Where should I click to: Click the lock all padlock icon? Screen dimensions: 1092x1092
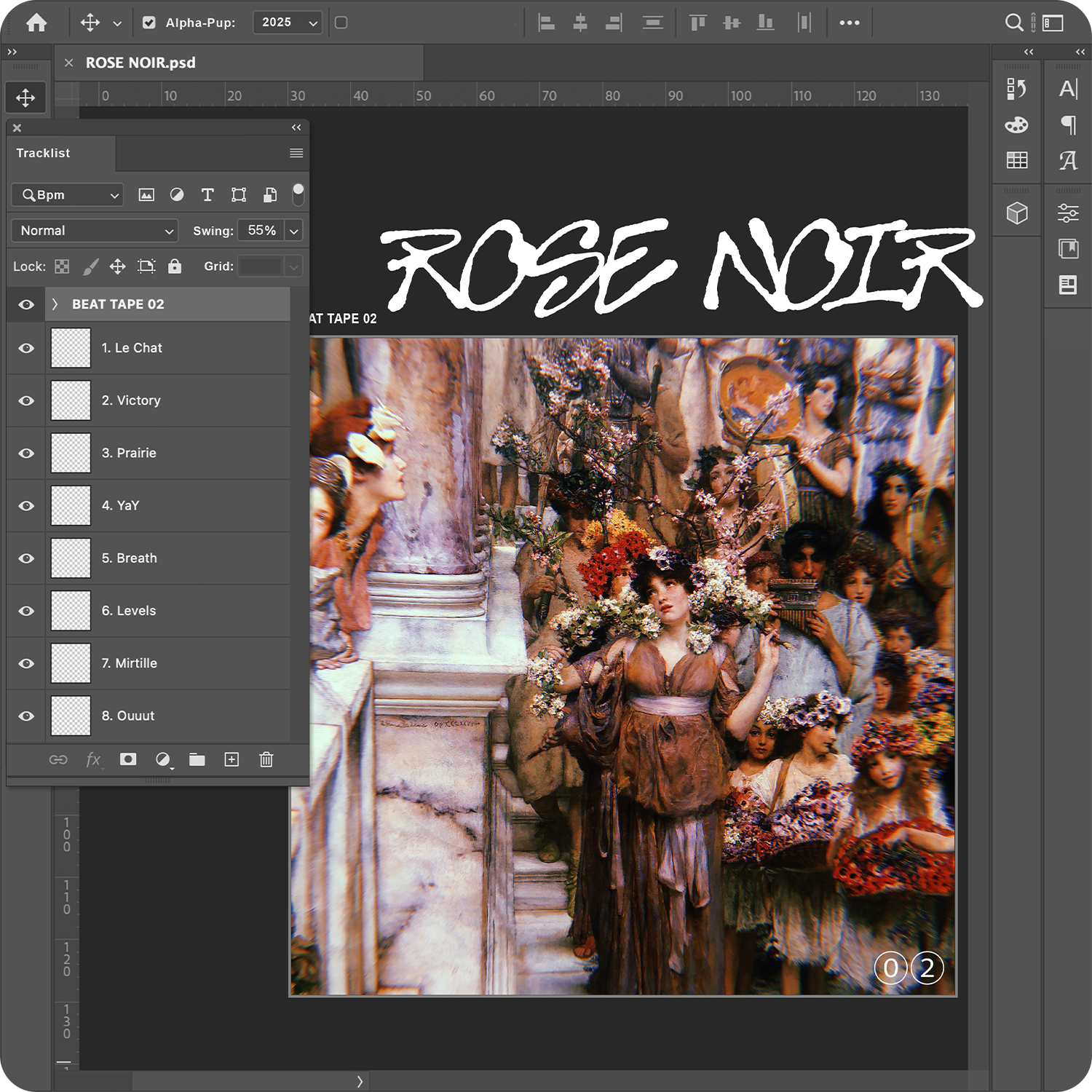pyautogui.click(x=175, y=266)
